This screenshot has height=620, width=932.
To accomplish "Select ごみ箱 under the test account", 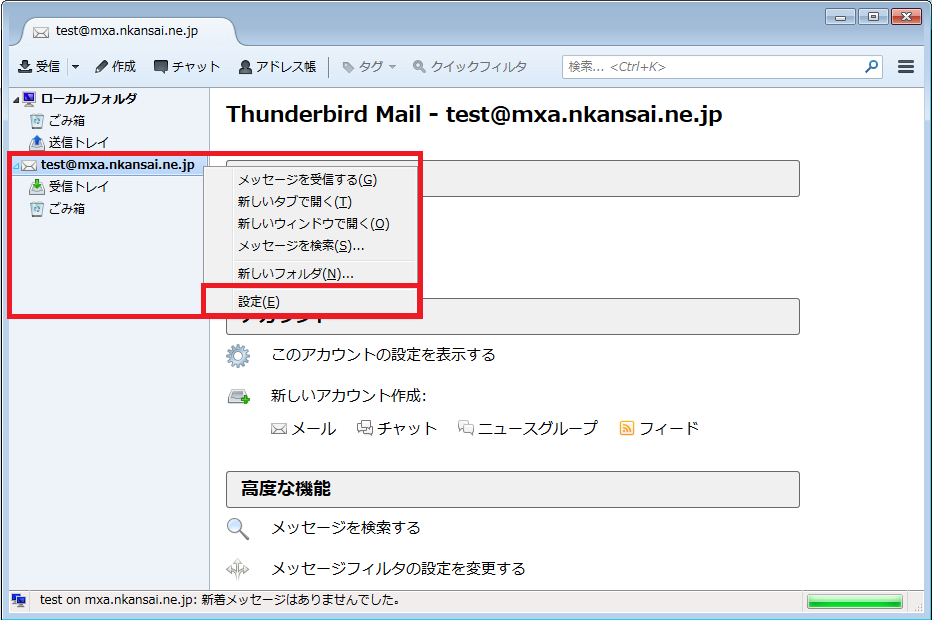I will 67,209.
